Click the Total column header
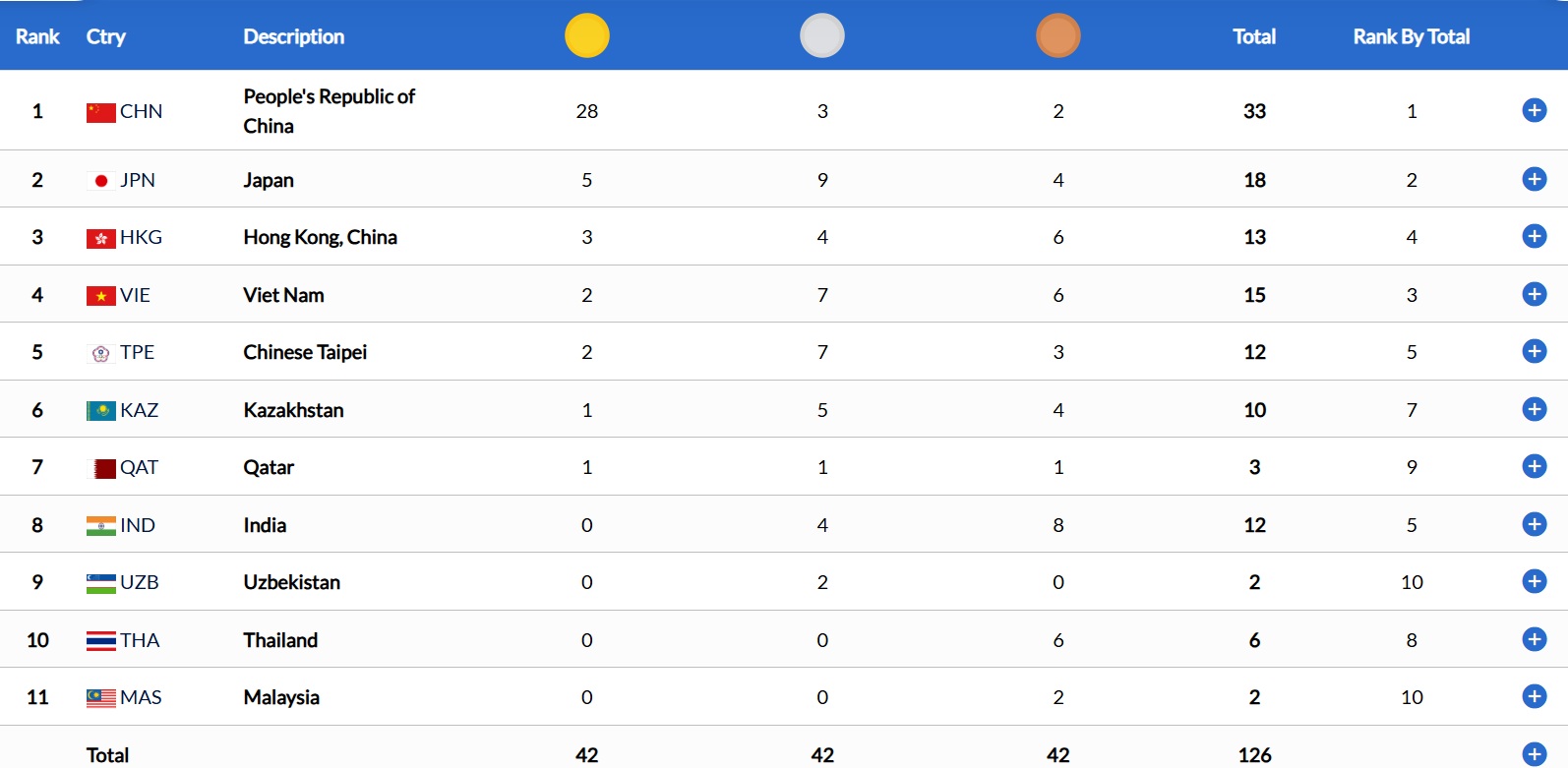This screenshot has height=768, width=1568. click(1254, 36)
